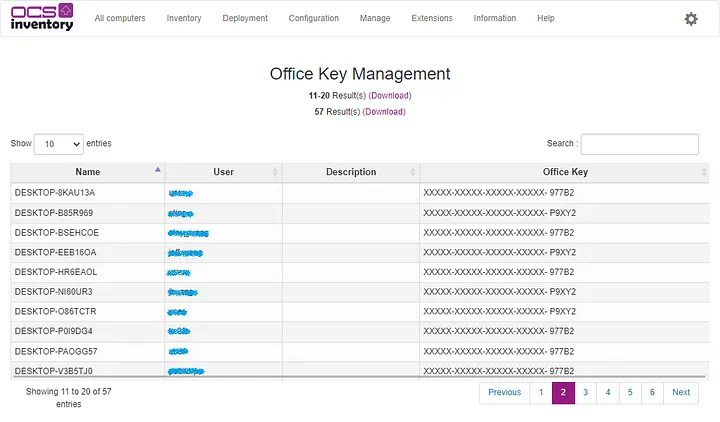Open the Help menu

pyautogui.click(x=546, y=18)
